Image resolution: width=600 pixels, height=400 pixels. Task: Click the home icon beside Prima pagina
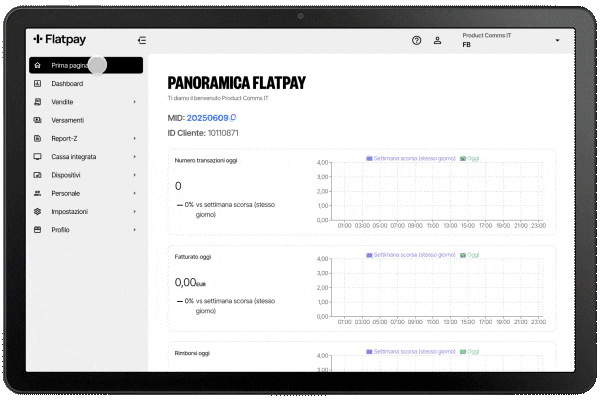(x=38, y=65)
